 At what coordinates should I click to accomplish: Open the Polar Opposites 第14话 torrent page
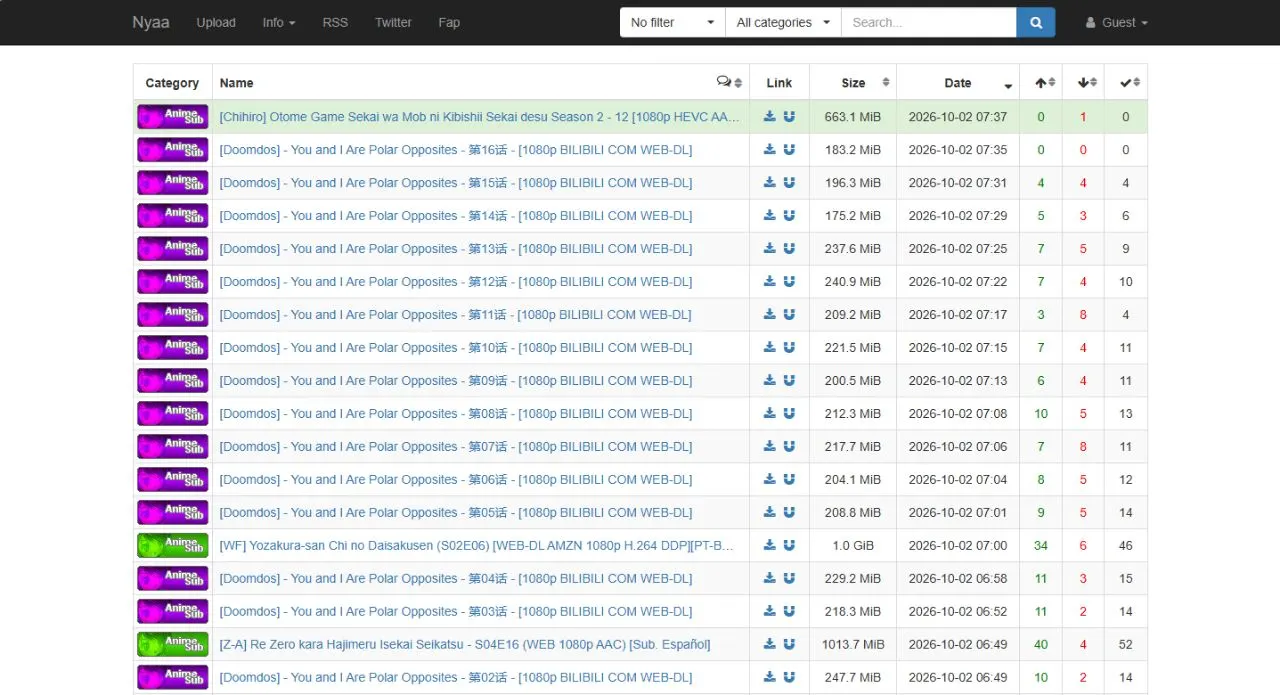[x=456, y=216]
